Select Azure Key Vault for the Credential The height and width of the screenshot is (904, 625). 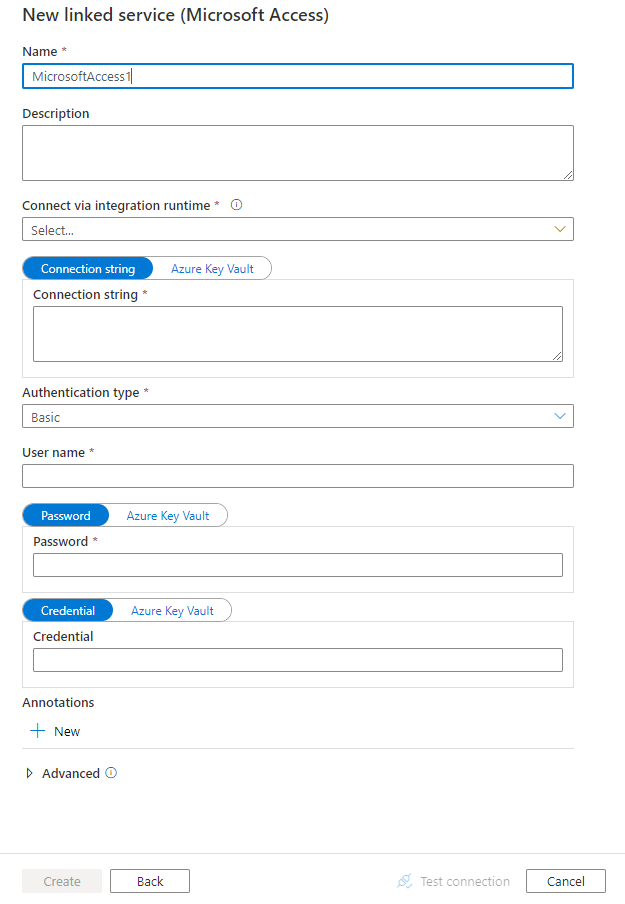pos(172,610)
